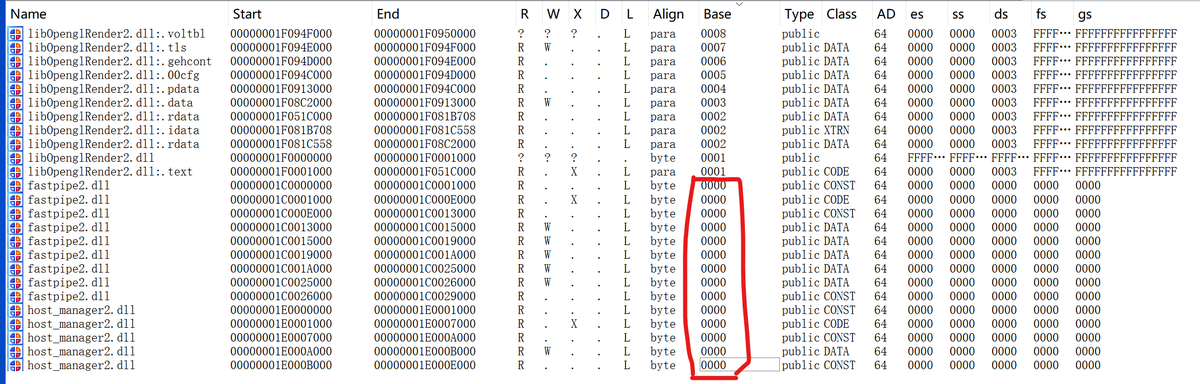Toggle sort arrow above the Base column
1200x384 pixels.
[x=738, y=3]
